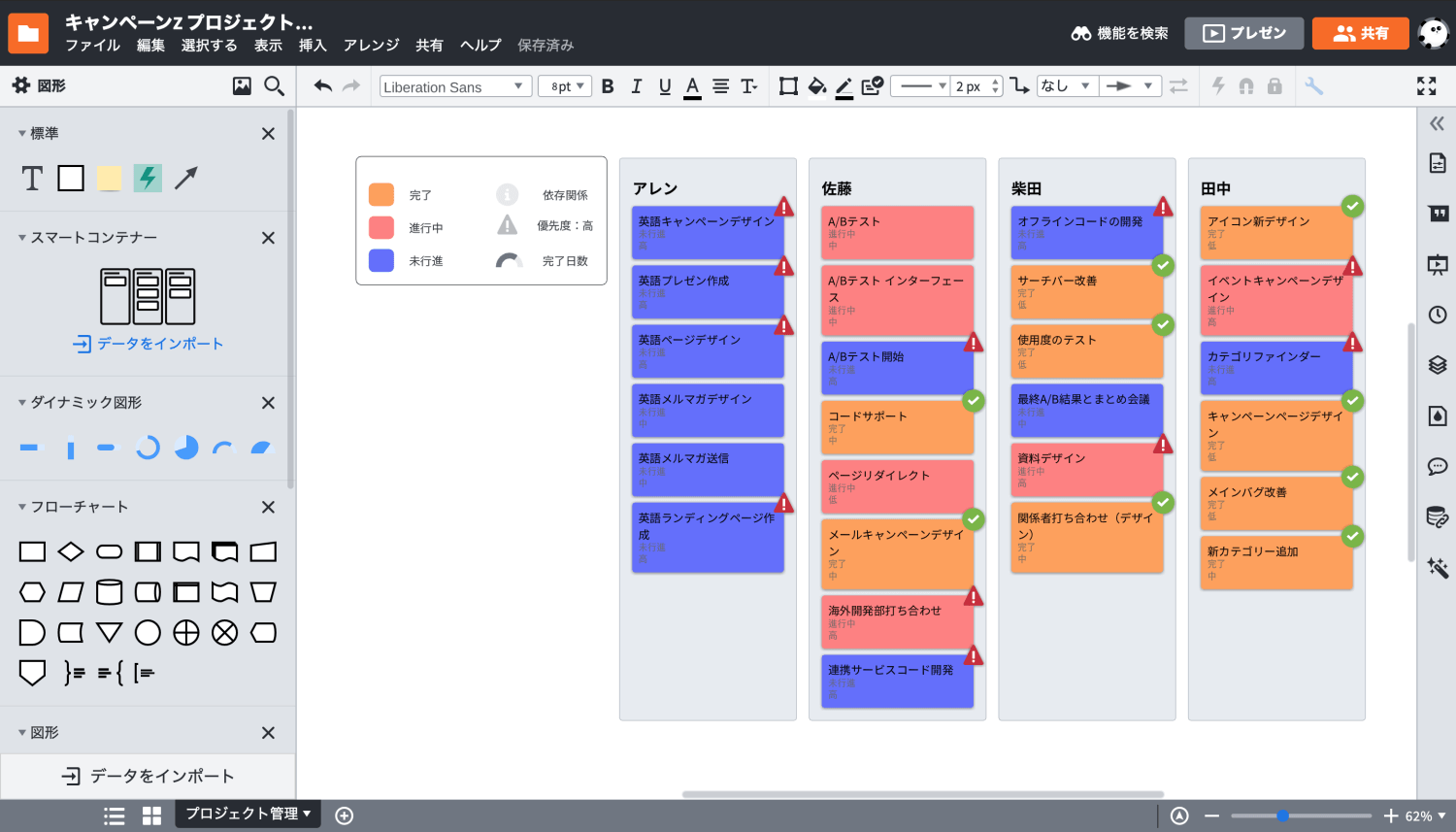The height and width of the screenshot is (832, 1456).
Task: Click the プレゼン present button
Action: click(x=1244, y=33)
